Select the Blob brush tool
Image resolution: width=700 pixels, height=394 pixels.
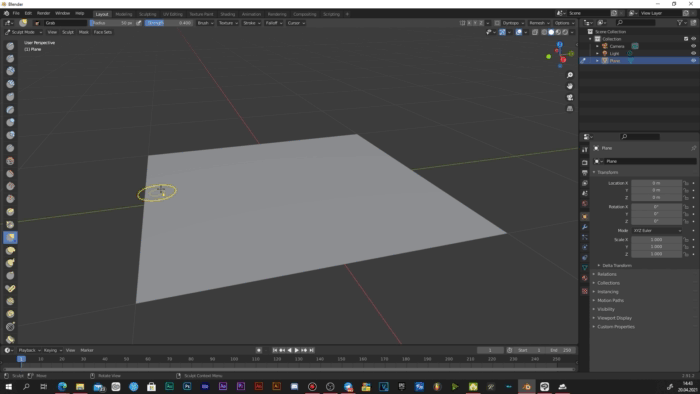tap(10, 135)
